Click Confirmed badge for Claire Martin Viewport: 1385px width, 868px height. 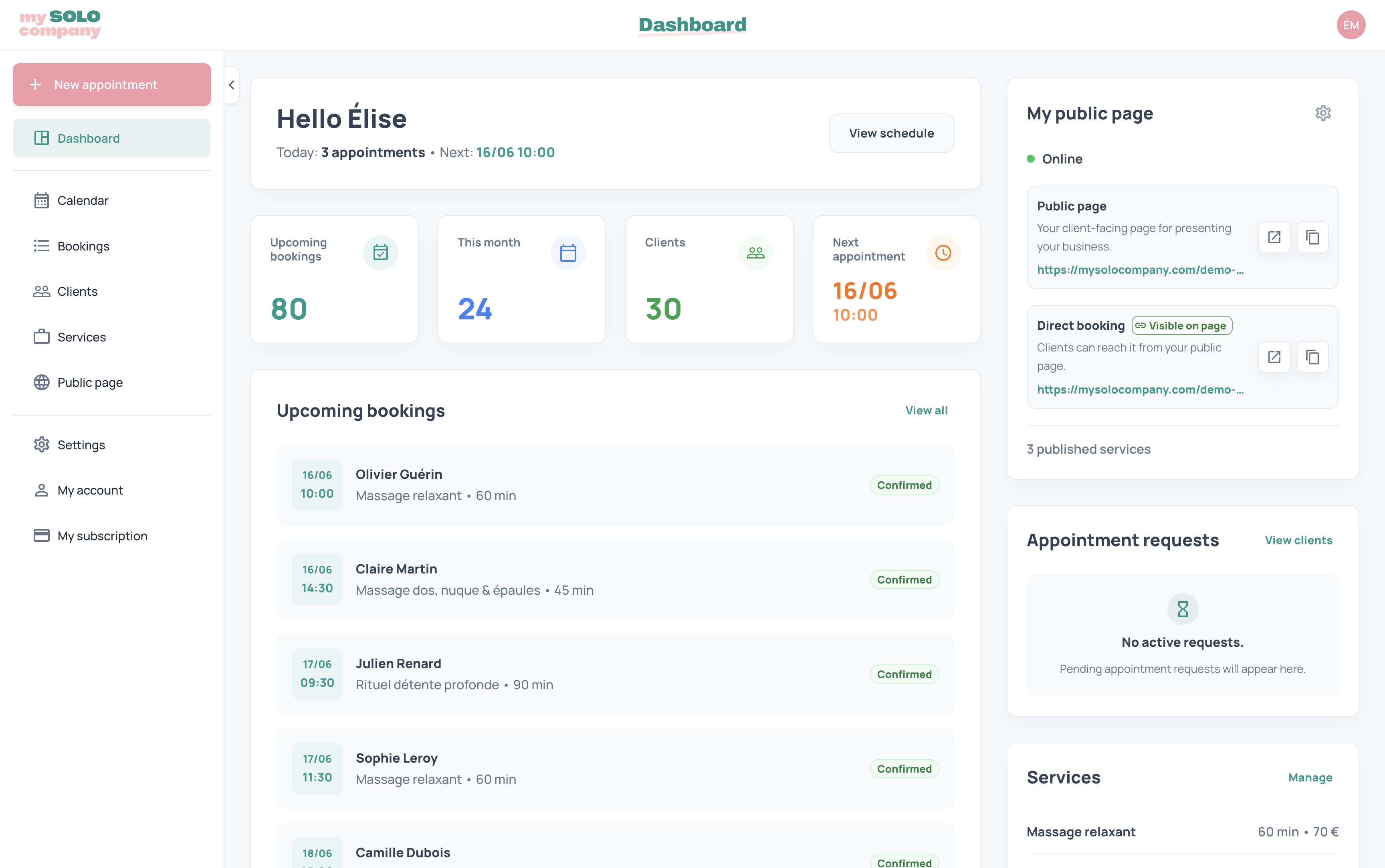click(x=904, y=580)
